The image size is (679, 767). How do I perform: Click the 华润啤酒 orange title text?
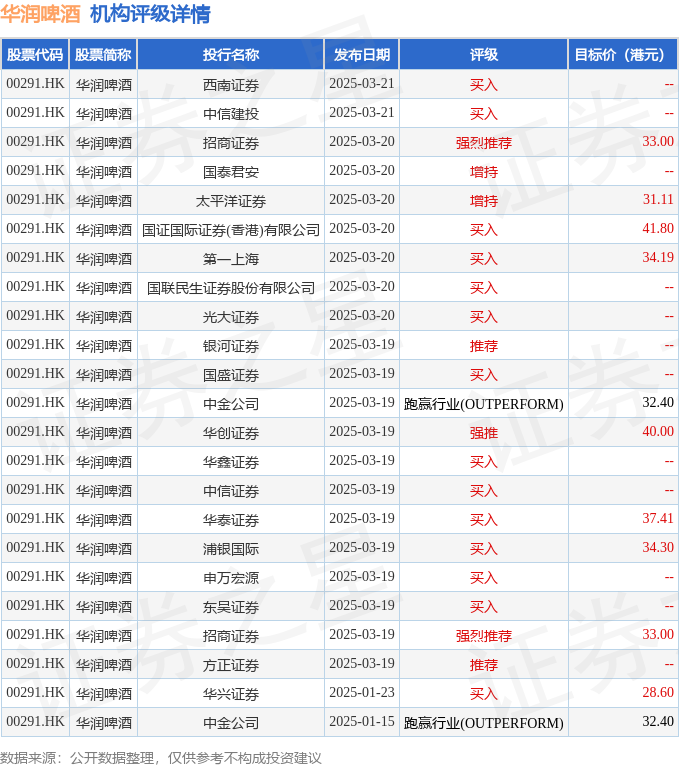(x=40, y=14)
